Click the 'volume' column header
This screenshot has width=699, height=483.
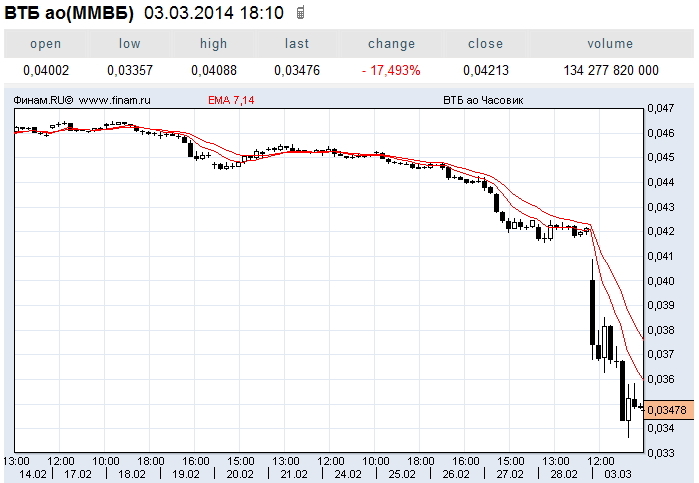(x=610, y=43)
